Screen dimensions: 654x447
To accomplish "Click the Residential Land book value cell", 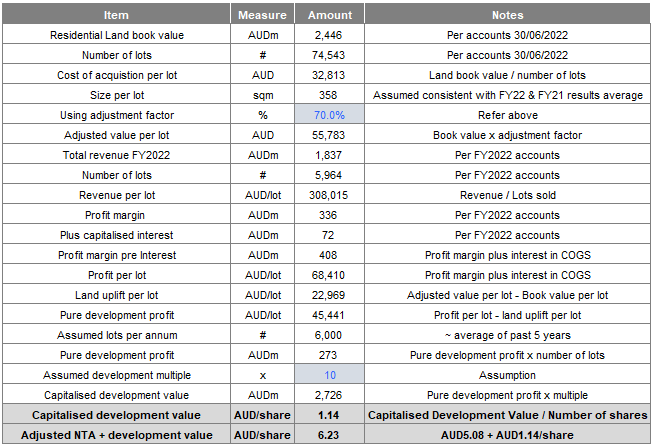I will point(116,36).
